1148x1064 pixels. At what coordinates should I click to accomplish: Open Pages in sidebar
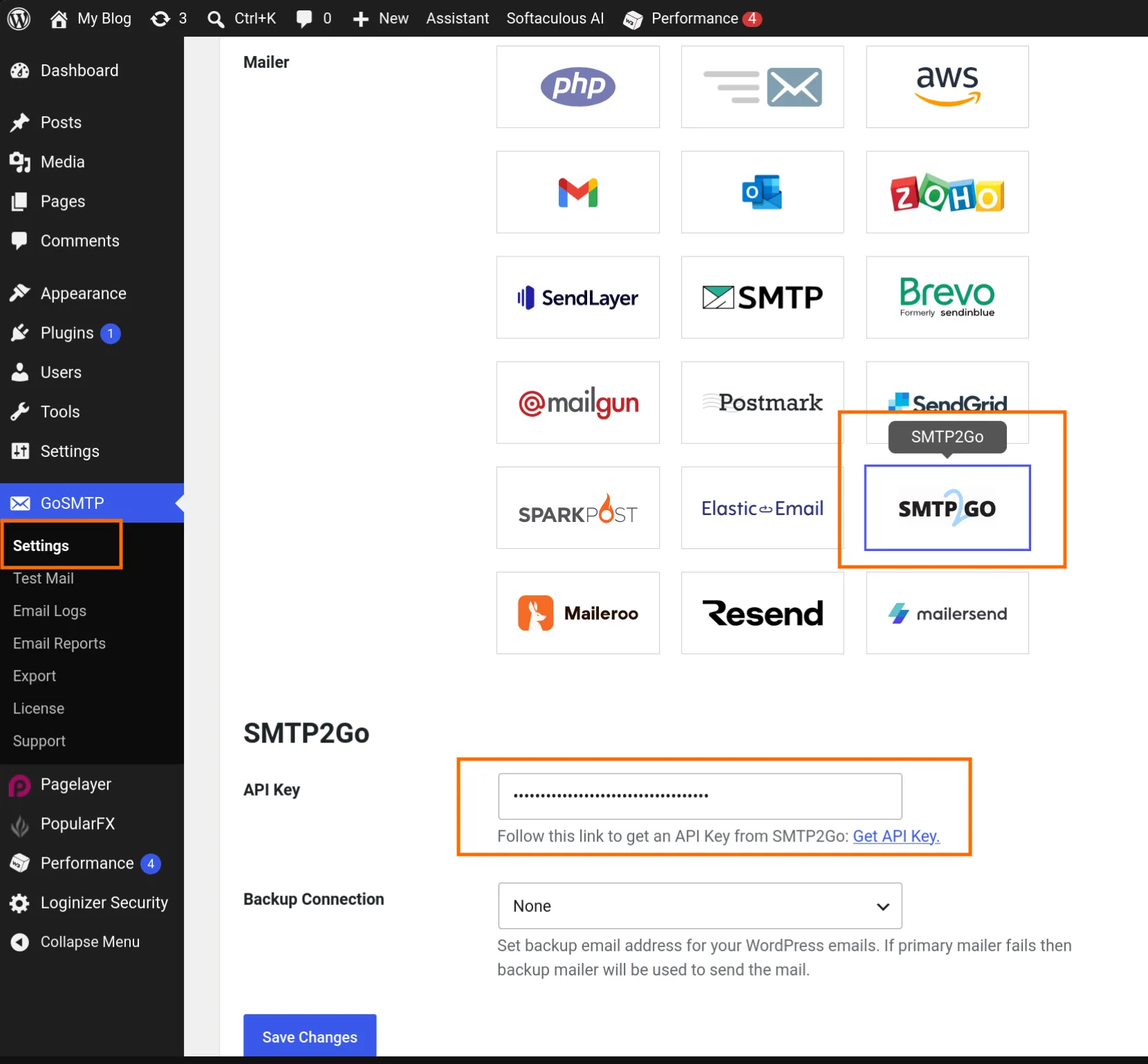[92, 201]
